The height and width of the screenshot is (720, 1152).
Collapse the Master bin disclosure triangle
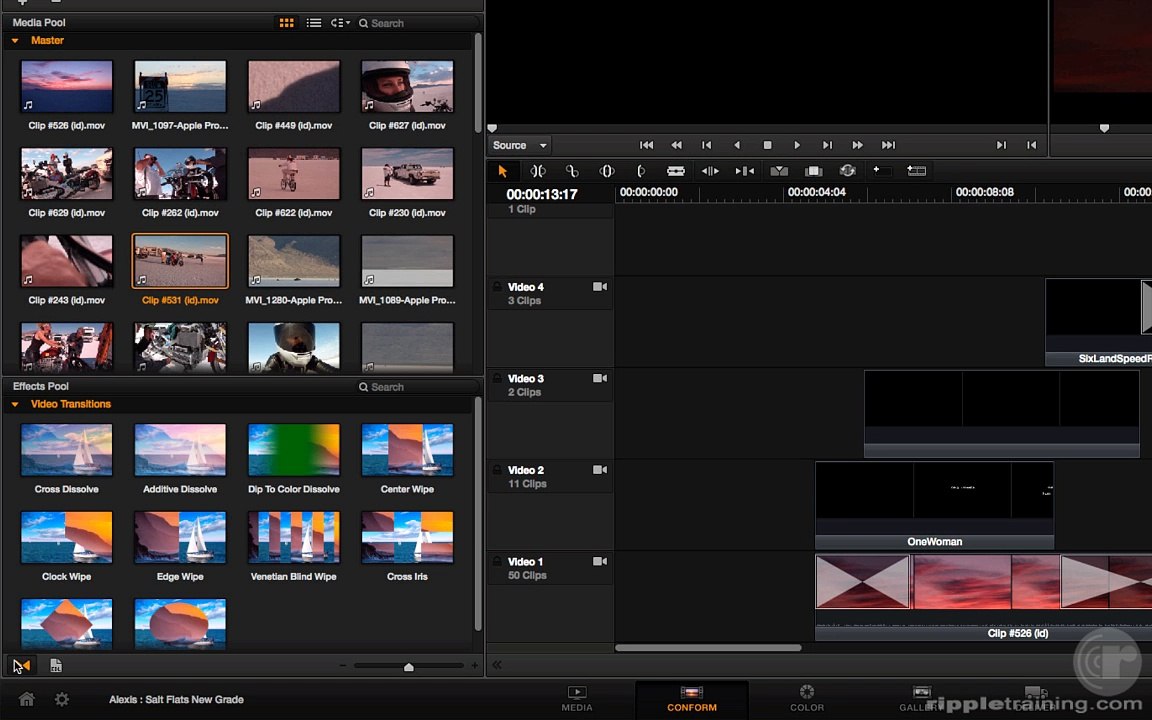[x=15, y=41]
